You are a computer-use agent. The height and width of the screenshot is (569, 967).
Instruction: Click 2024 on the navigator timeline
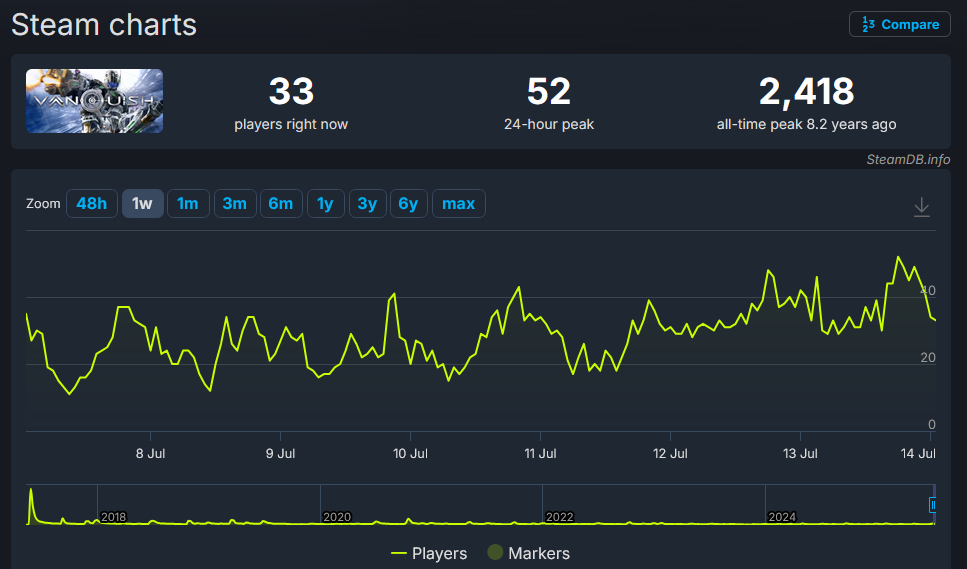pyautogui.click(x=782, y=517)
